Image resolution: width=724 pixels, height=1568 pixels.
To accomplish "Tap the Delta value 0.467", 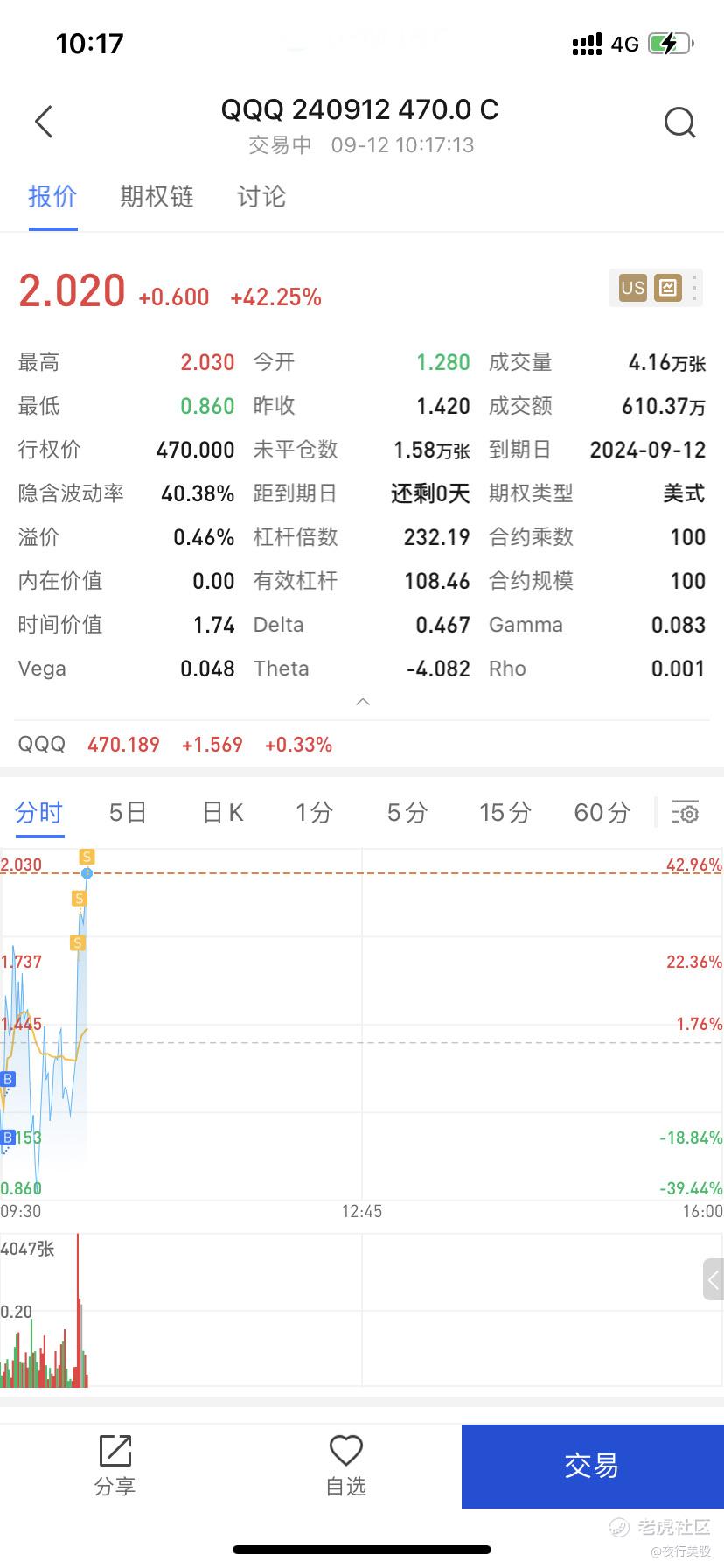I will tap(442, 625).
